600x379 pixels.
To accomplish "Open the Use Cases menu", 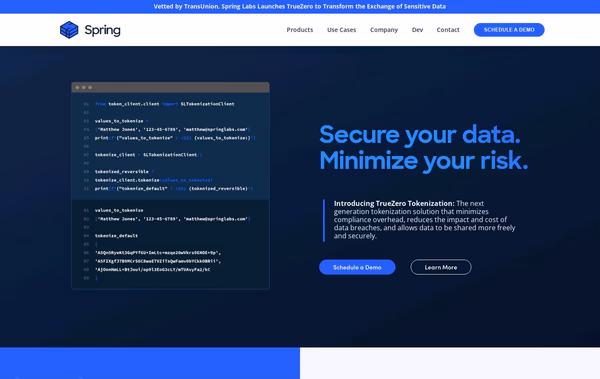I will pos(341,30).
